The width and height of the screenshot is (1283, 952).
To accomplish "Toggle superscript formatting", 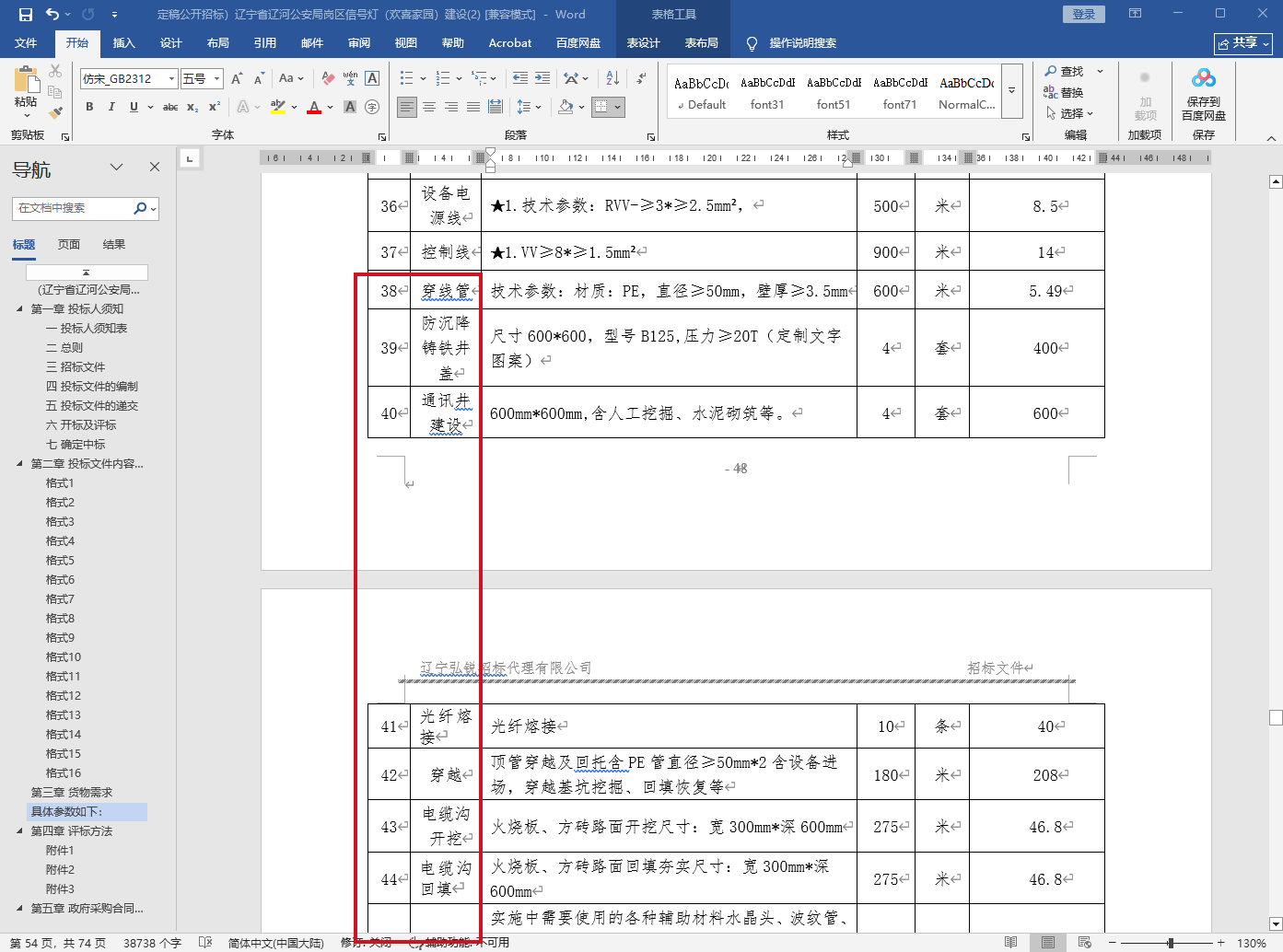I will [x=215, y=107].
